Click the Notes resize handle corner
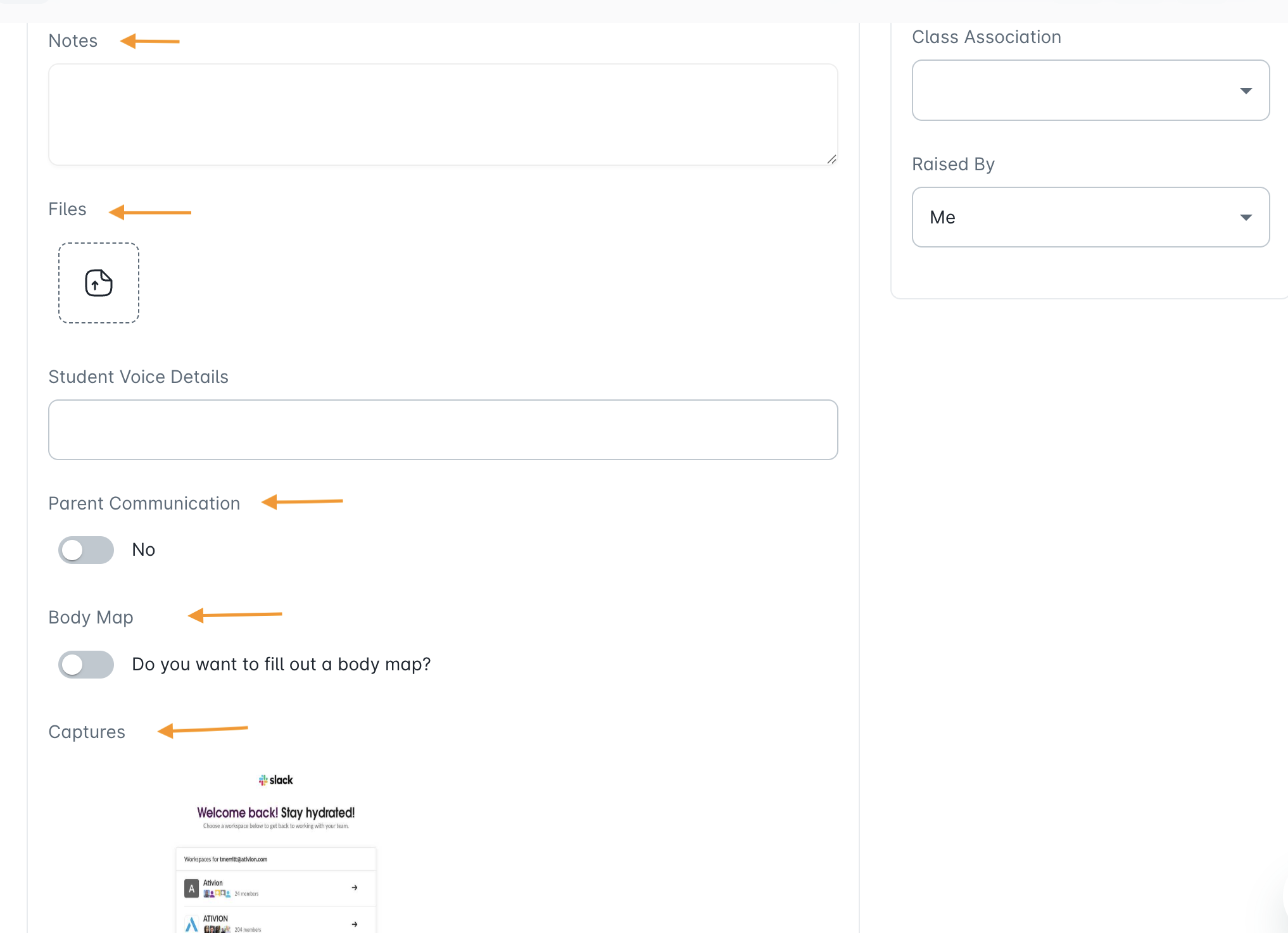 831,160
